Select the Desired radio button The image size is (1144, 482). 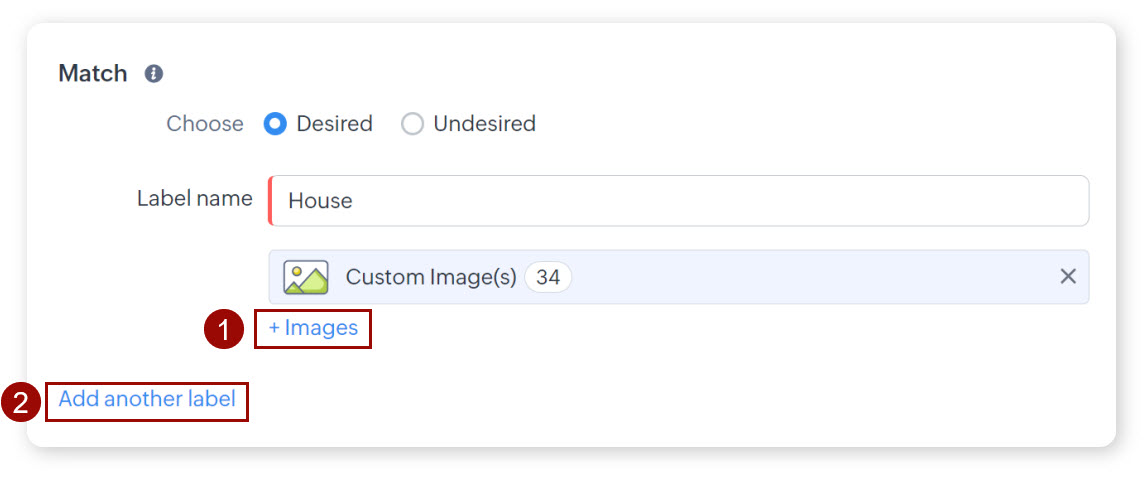click(x=275, y=124)
